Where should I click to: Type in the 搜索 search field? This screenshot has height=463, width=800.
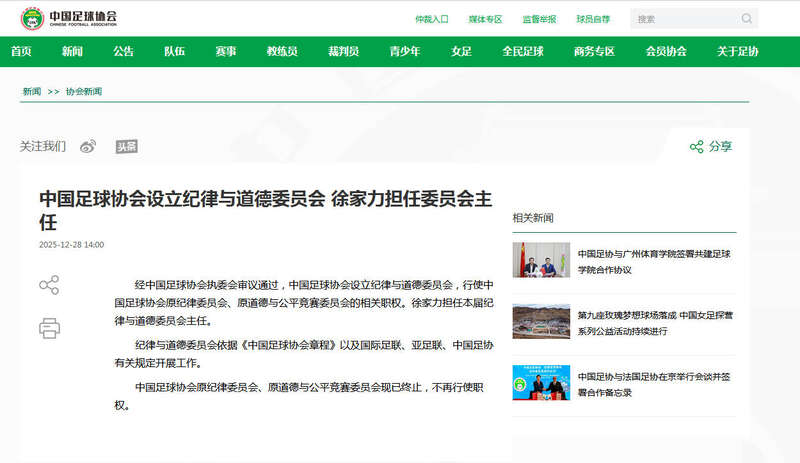pyautogui.click(x=685, y=19)
